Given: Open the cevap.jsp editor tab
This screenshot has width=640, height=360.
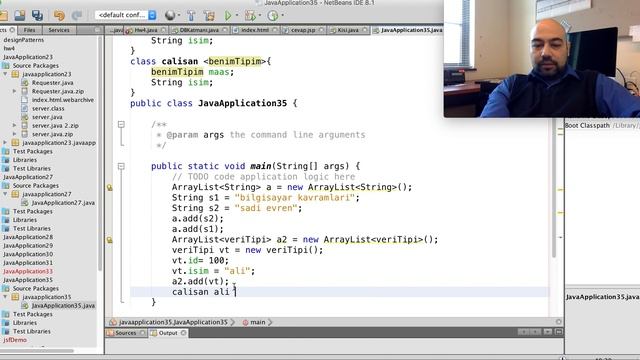Looking at the screenshot, I should coord(302,30).
